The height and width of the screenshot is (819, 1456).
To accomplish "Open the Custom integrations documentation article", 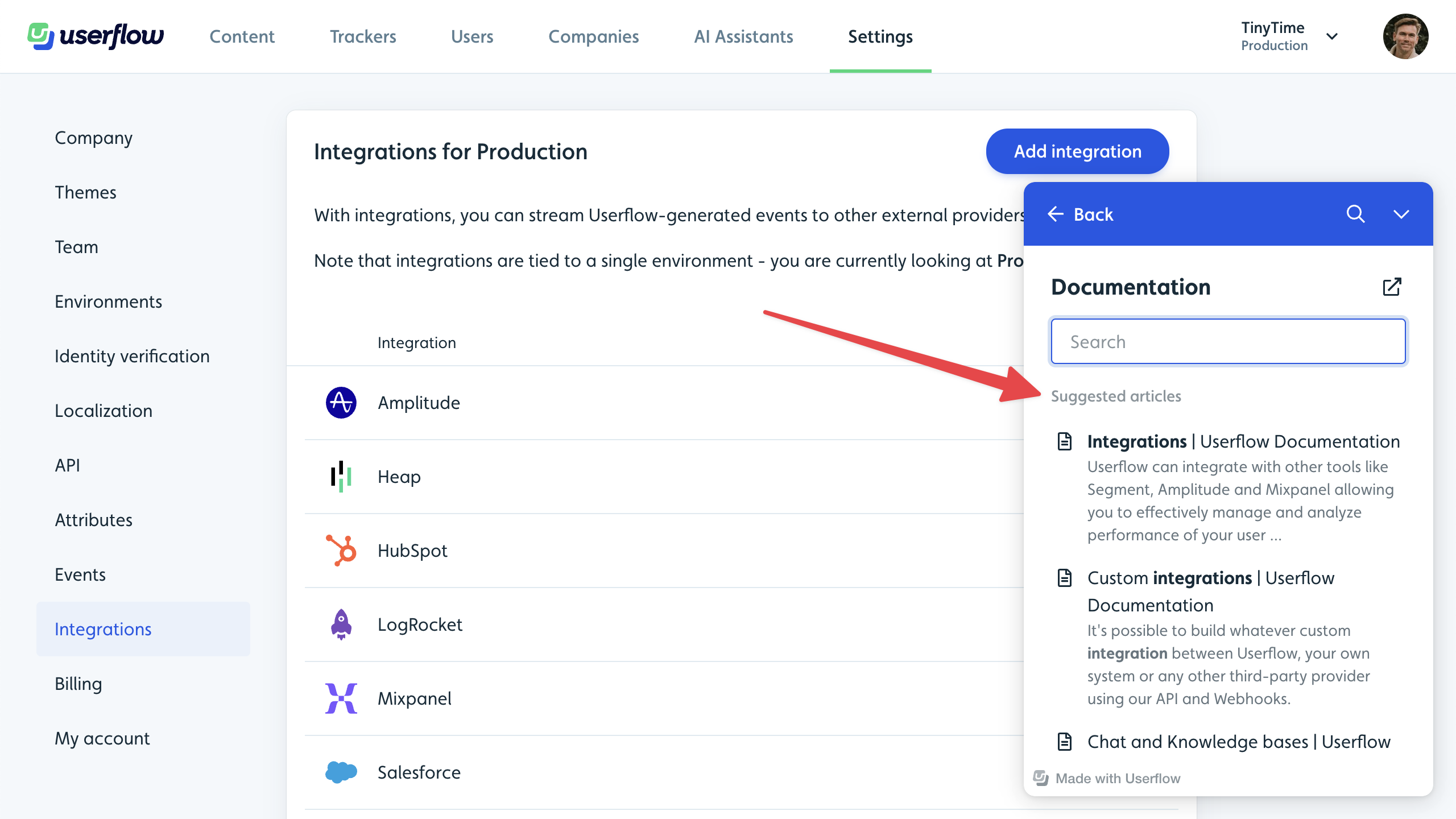I will (1210, 591).
